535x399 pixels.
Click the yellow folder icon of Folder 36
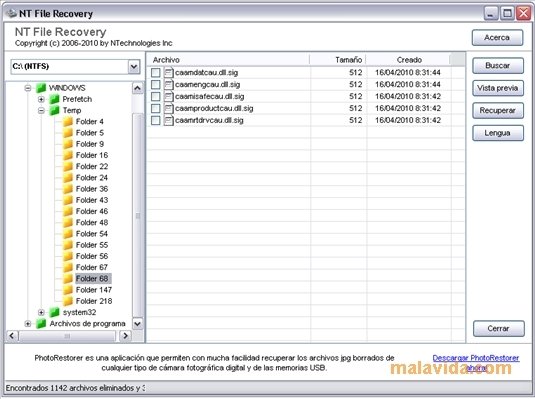(x=68, y=189)
